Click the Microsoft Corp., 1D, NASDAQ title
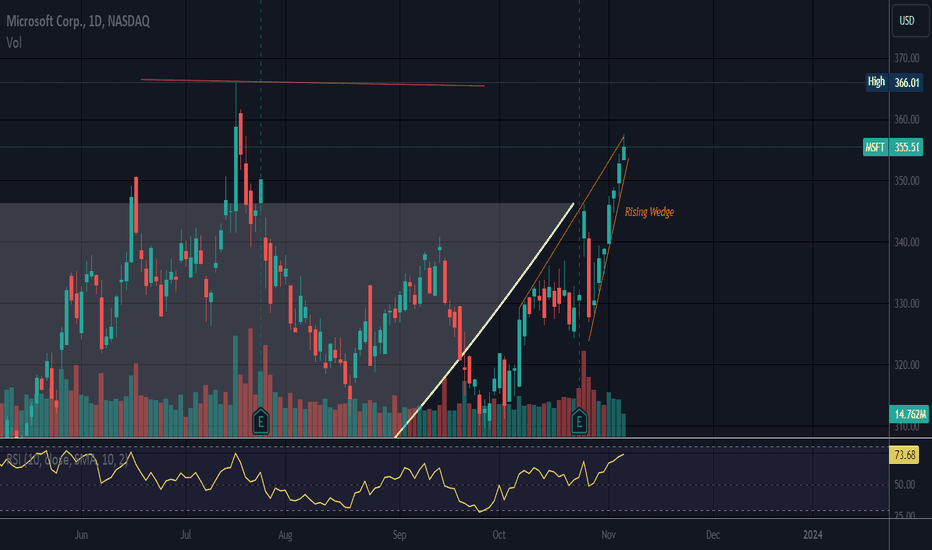 [x=78, y=21]
